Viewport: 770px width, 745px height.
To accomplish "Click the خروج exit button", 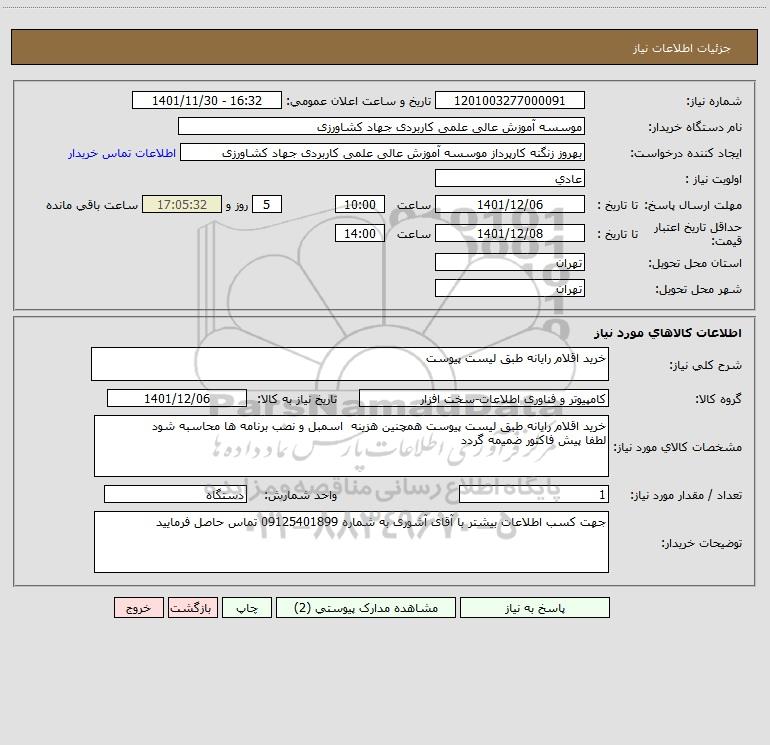I will click(138, 608).
